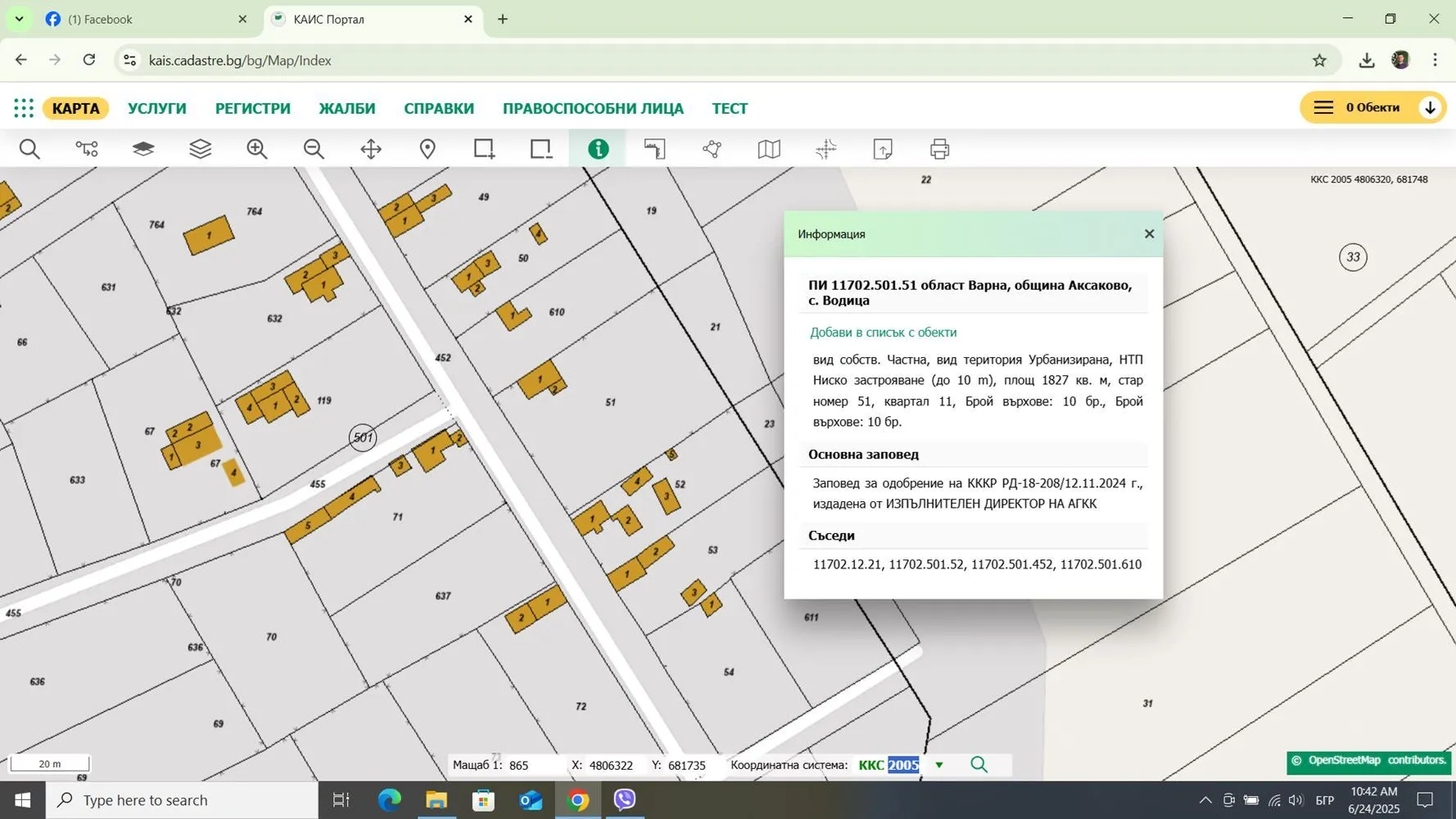Click the measure ruler tool
Screen dimensions: 1456x819
click(655, 149)
